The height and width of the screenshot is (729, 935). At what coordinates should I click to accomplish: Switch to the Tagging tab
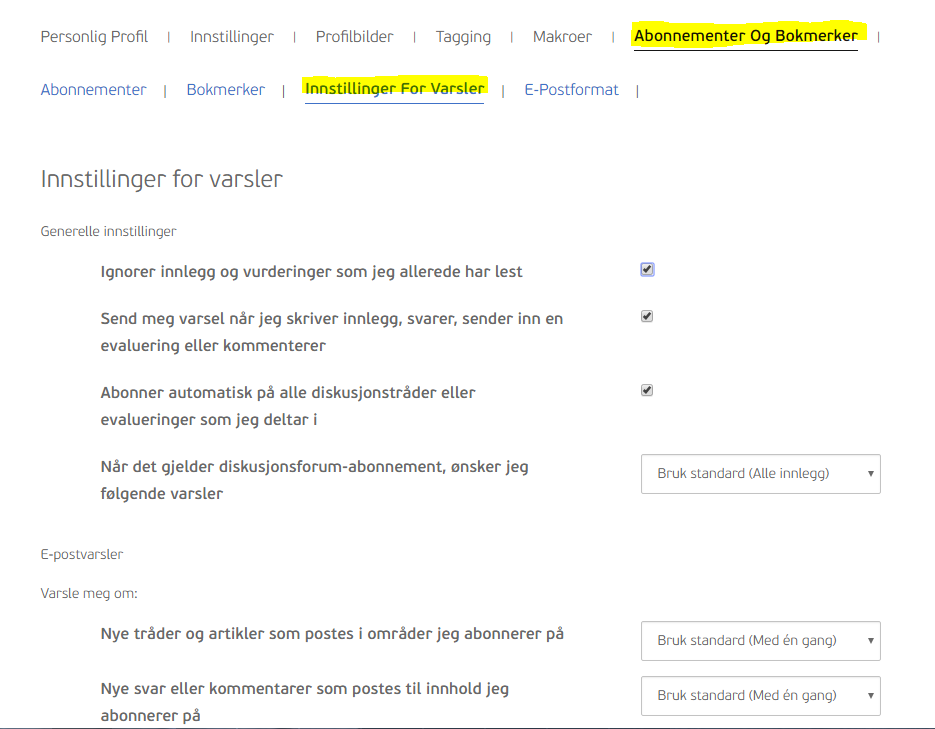(x=463, y=37)
